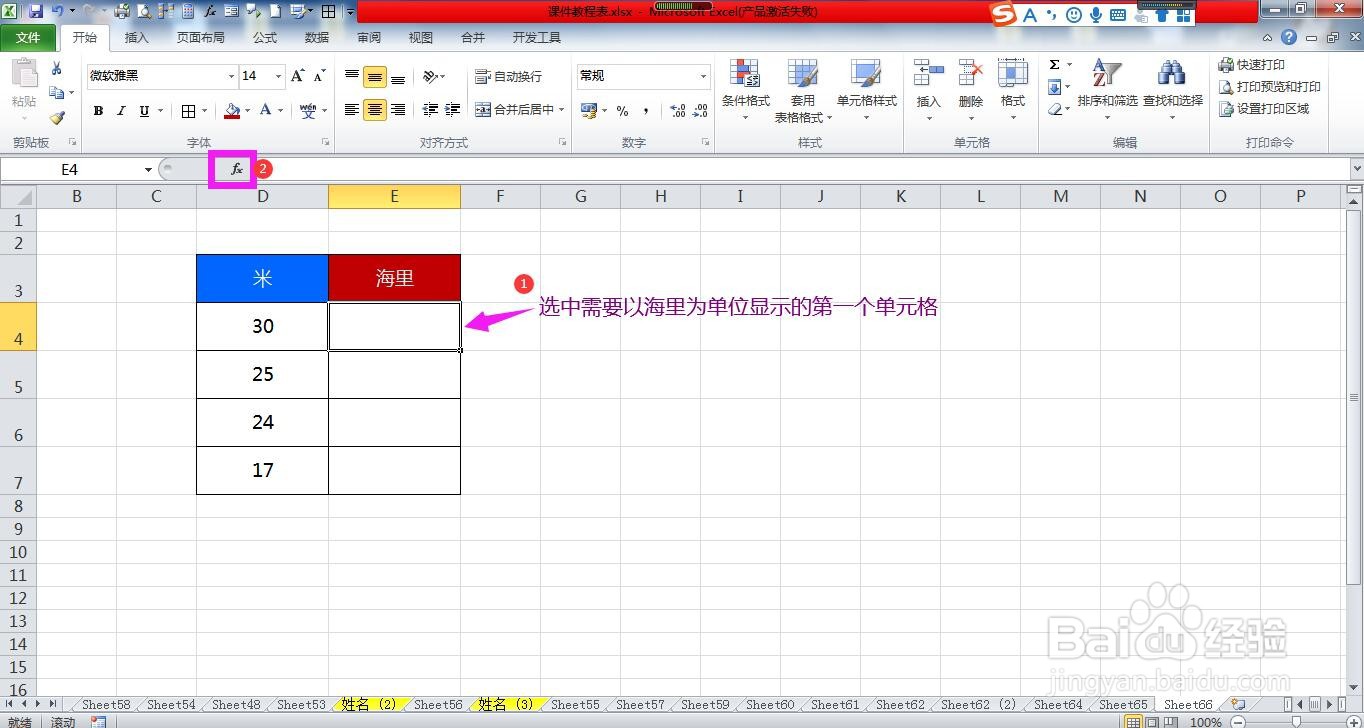Open 单元格样式 cell styles

[x=866, y=90]
